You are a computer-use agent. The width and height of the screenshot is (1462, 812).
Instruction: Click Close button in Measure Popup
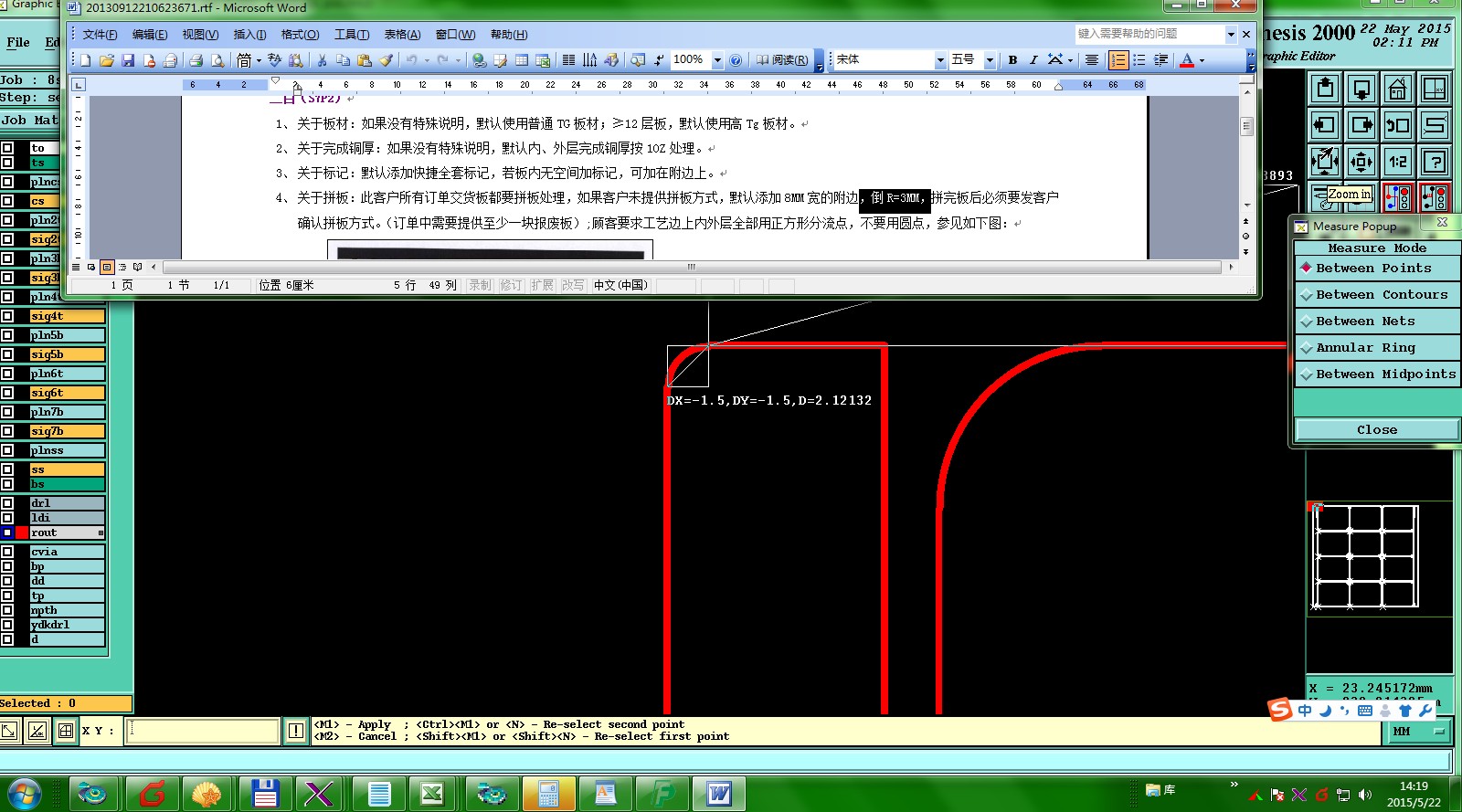[x=1377, y=430]
